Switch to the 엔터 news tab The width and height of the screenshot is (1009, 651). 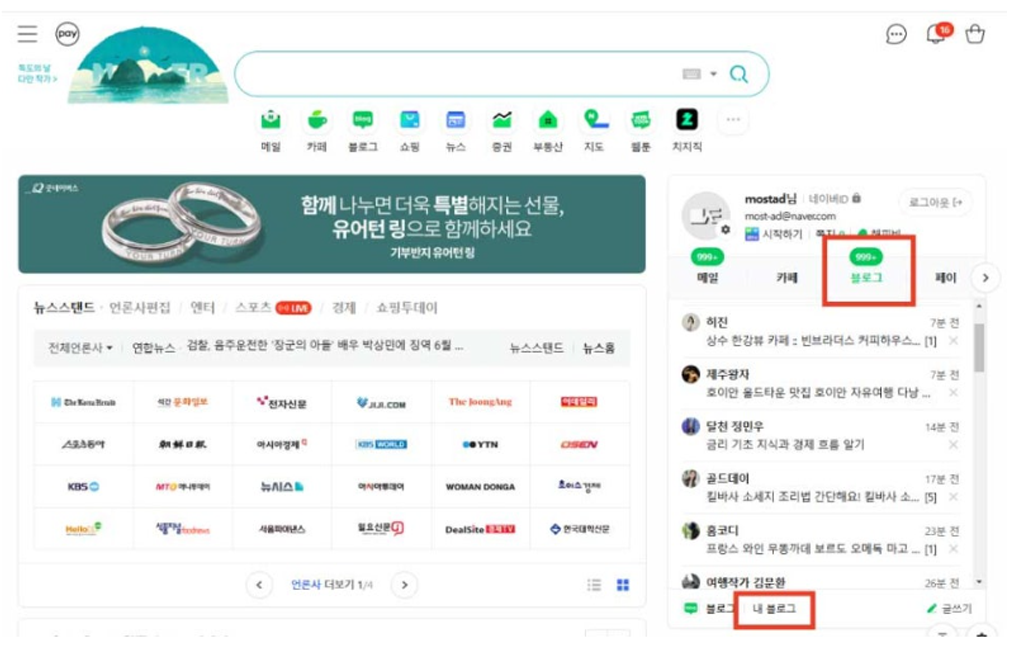202,307
